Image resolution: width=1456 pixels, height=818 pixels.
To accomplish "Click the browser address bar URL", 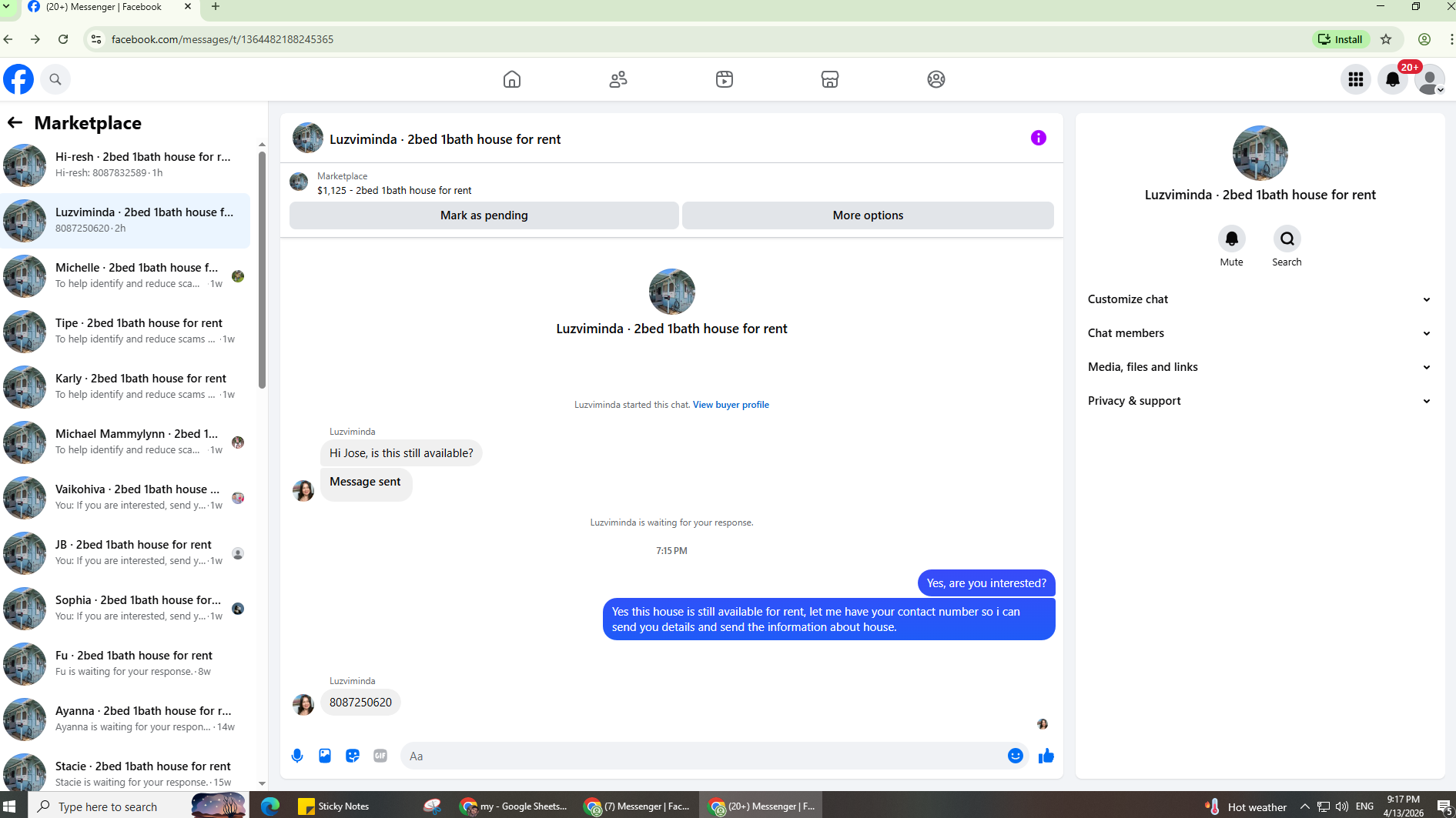I will point(223,39).
